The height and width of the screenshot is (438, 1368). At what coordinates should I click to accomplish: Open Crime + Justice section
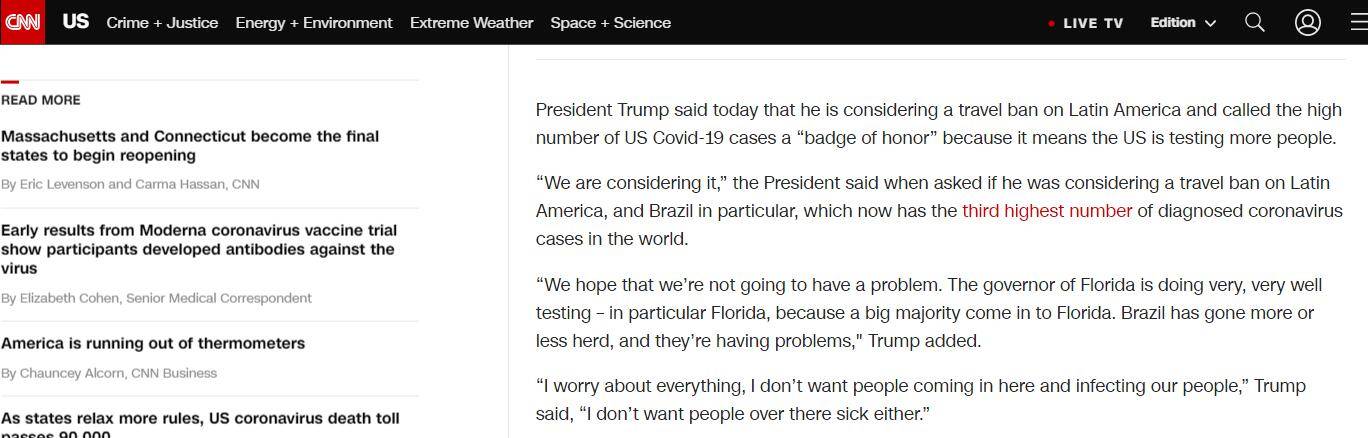162,22
